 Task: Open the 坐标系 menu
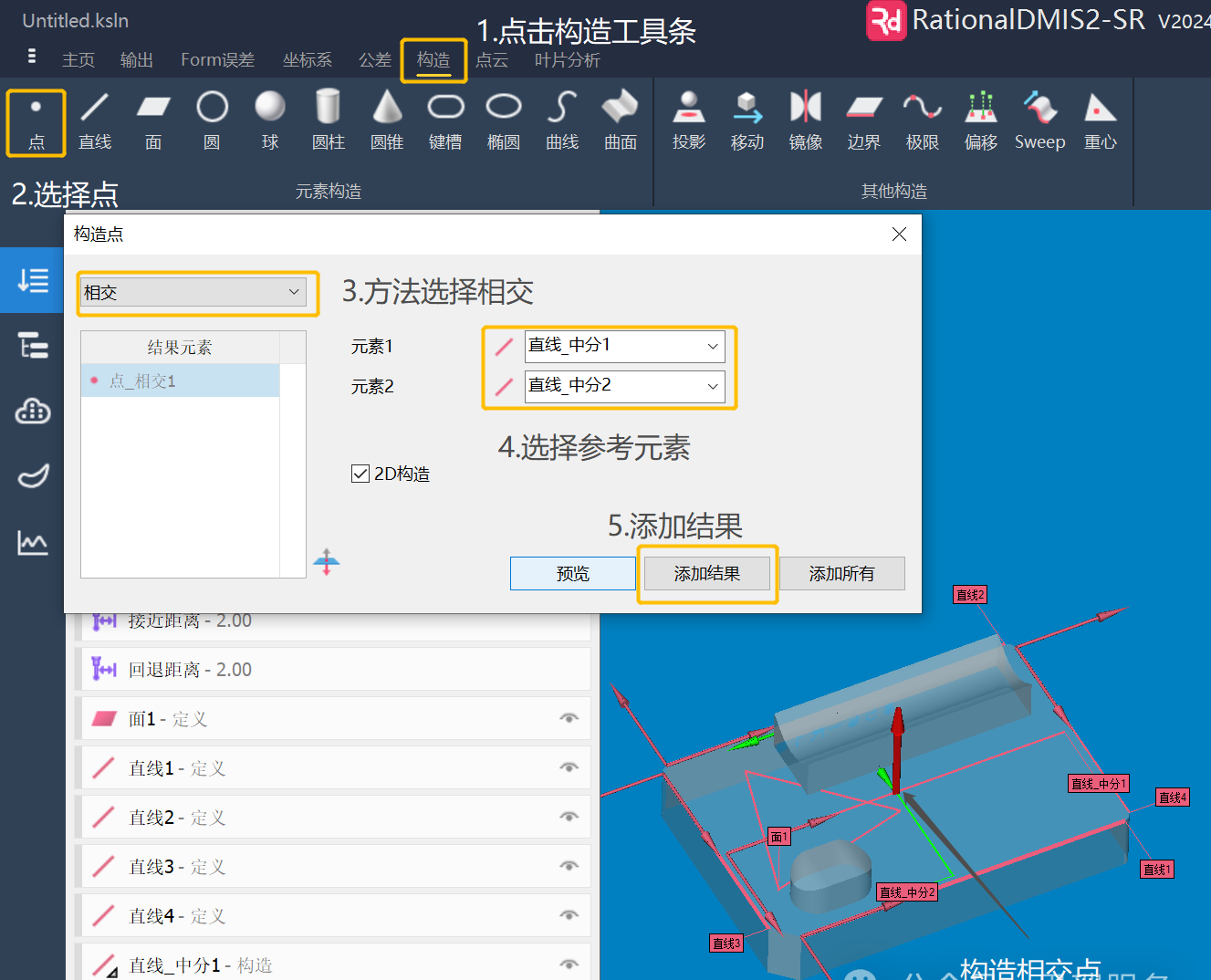click(307, 60)
